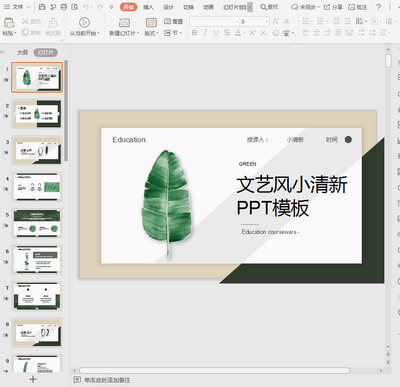
Task: Switch to the 设计 (Design) tab
Action: [168, 7]
